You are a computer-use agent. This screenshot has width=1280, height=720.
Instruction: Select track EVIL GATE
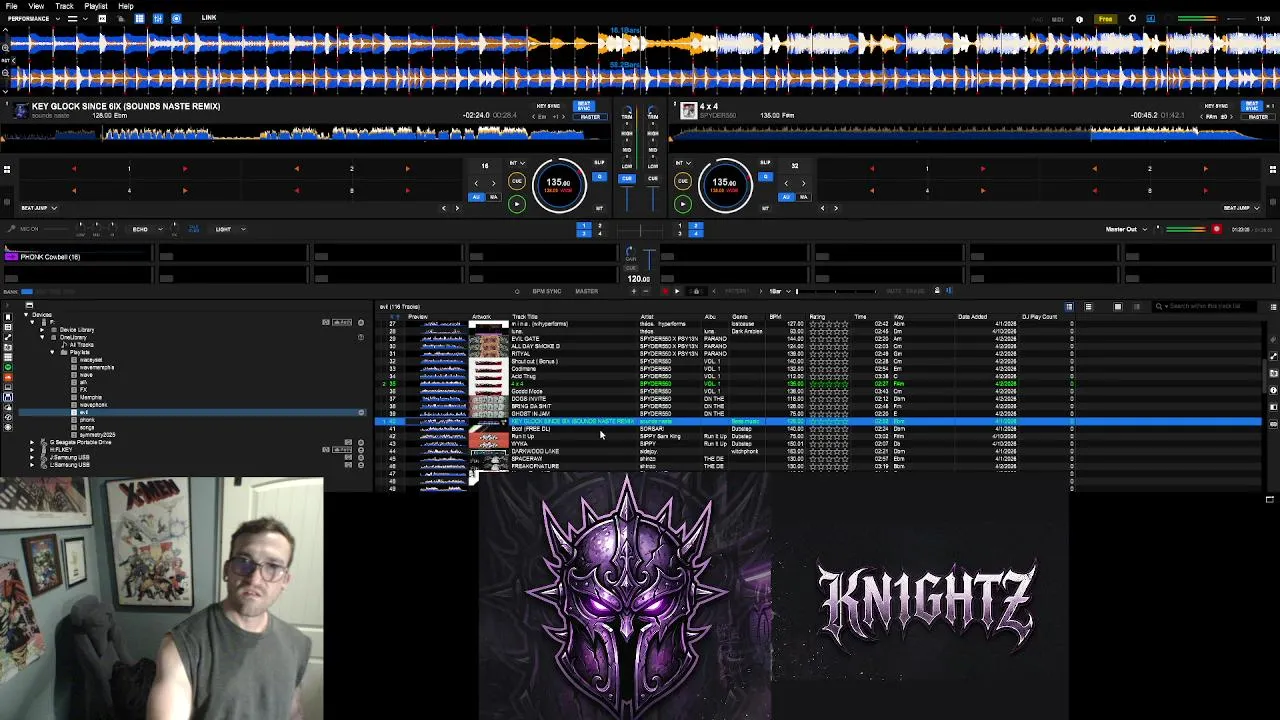point(525,339)
